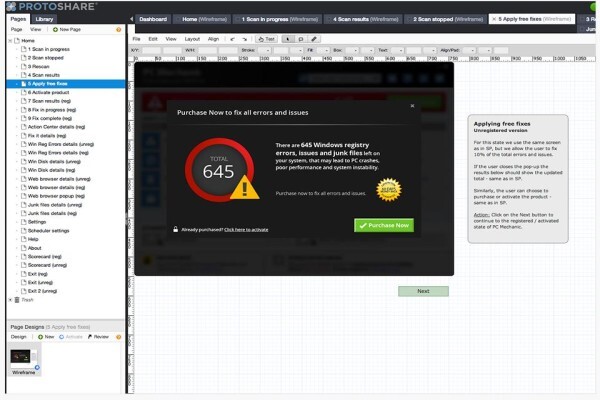Click the gold money-back guarantee badge
This screenshot has width=600, height=400.
pyautogui.click(x=389, y=189)
